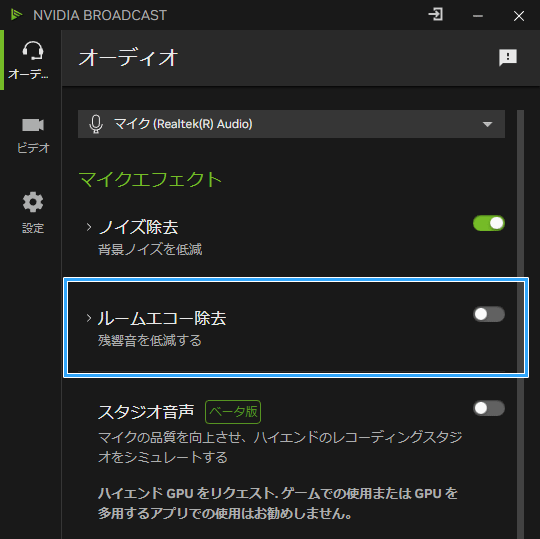Click the microphone icon in device selector

(96, 124)
